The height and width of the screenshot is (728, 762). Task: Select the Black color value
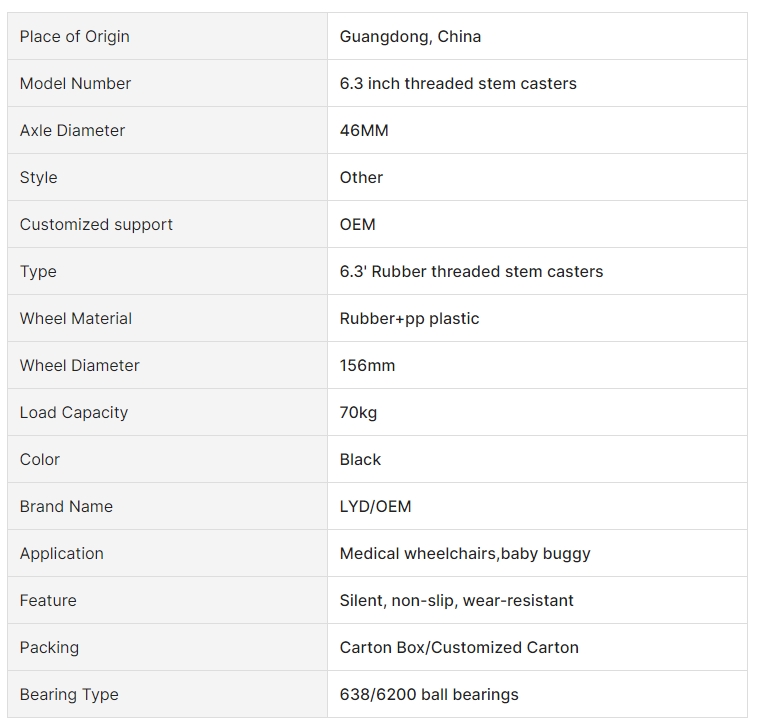coord(360,460)
